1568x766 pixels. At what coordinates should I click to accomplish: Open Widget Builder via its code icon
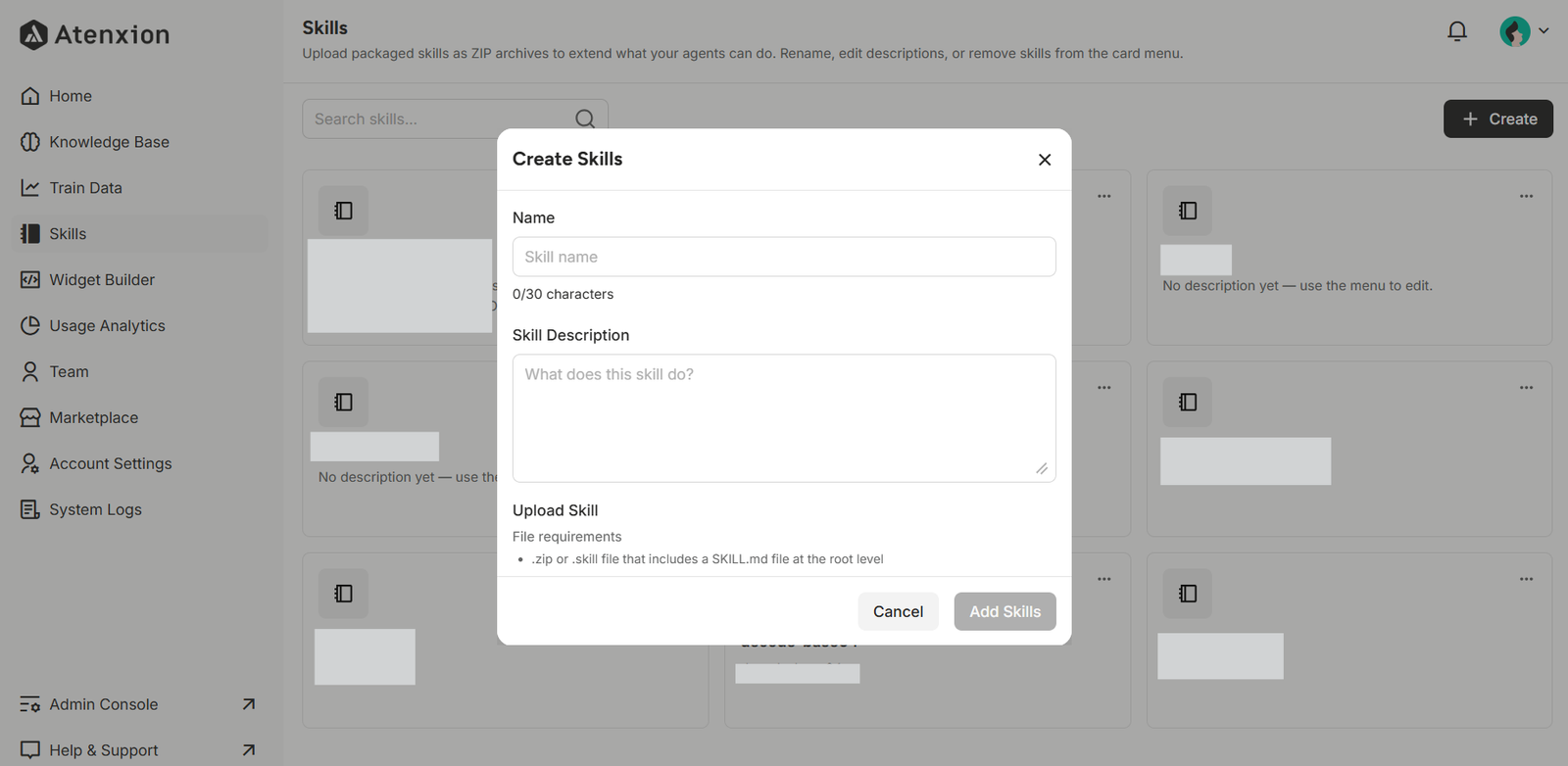(x=30, y=280)
